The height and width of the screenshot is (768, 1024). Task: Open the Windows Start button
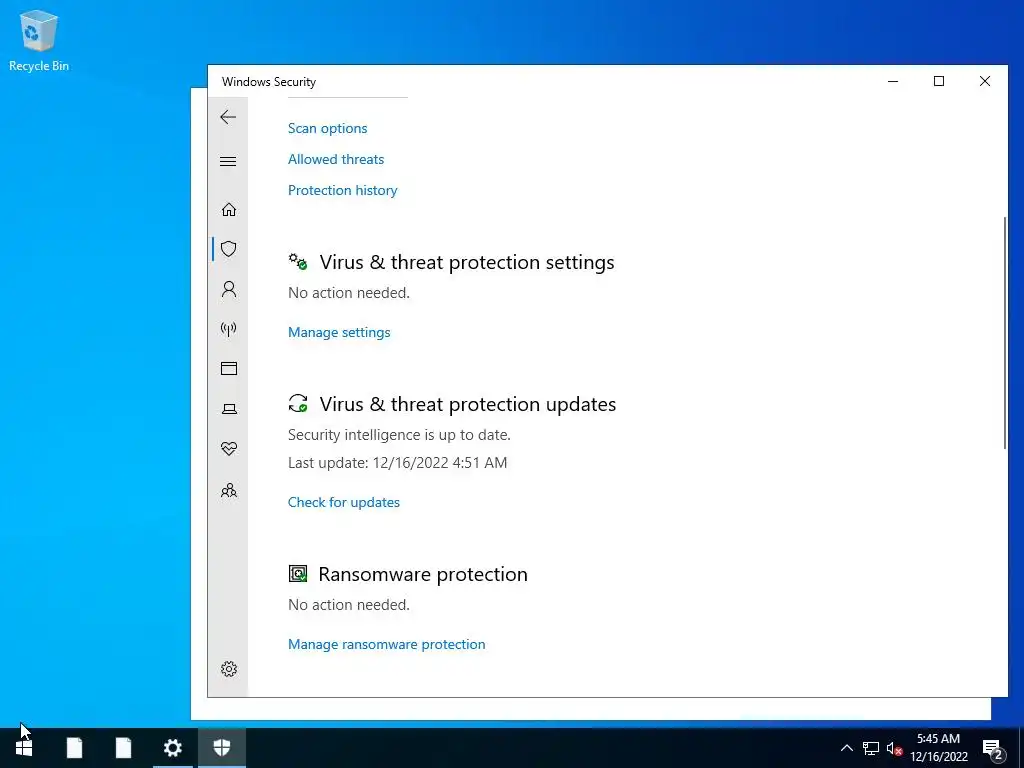click(x=24, y=748)
